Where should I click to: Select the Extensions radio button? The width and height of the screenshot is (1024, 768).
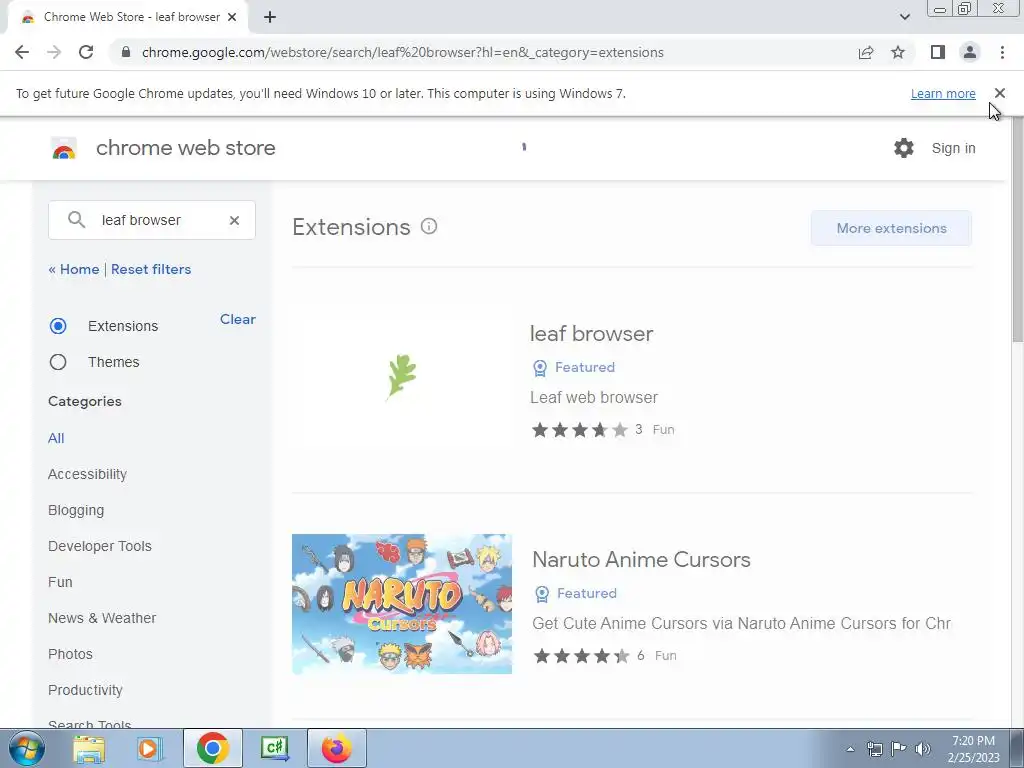click(x=58, y=326)
